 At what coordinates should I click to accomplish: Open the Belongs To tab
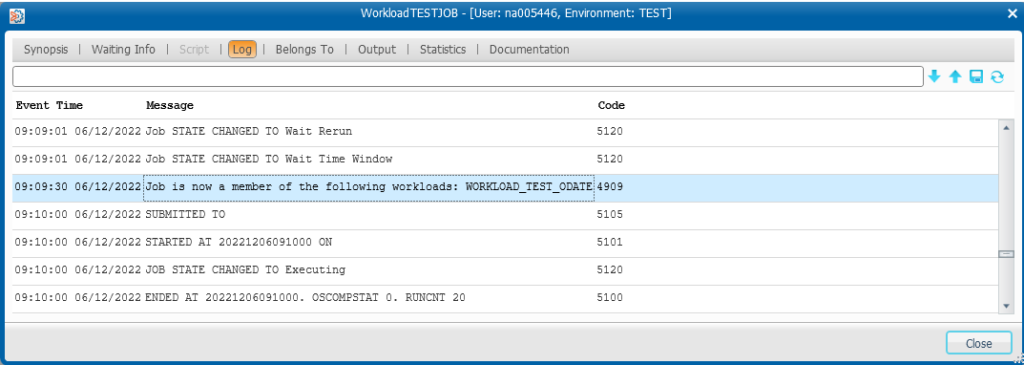coord(304,50)
